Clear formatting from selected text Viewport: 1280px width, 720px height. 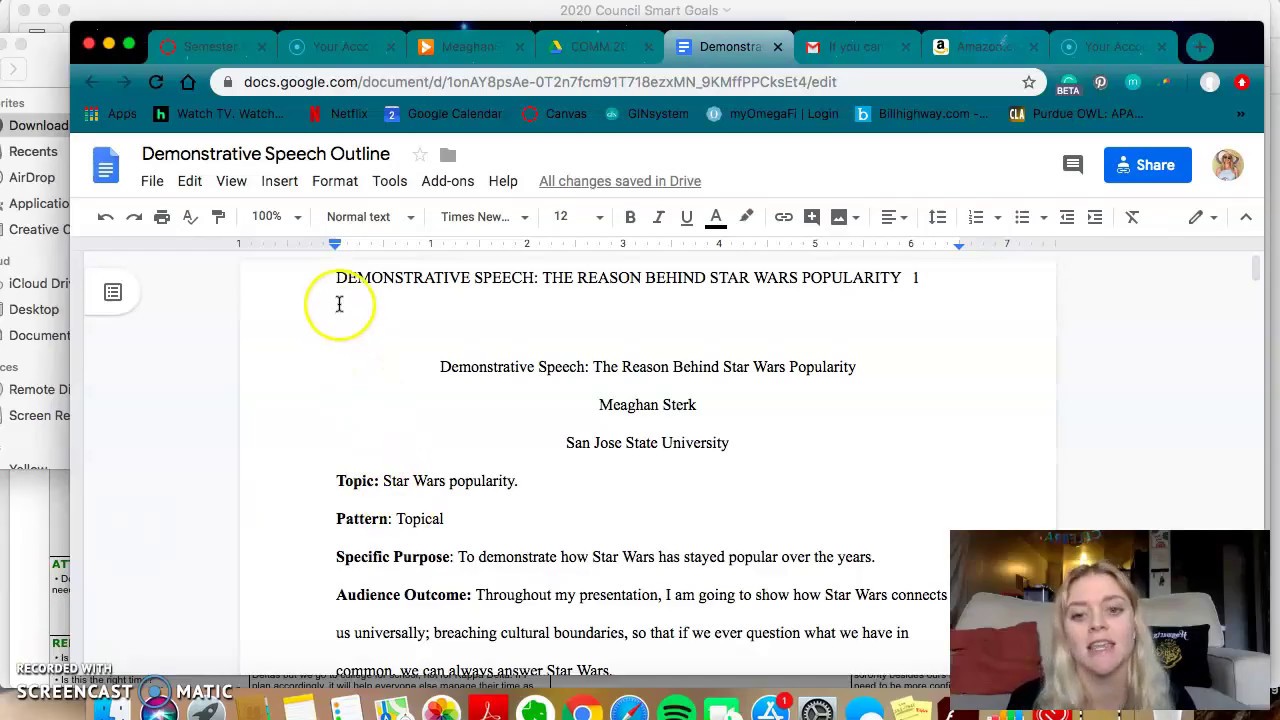click(x=1132, y=217)
